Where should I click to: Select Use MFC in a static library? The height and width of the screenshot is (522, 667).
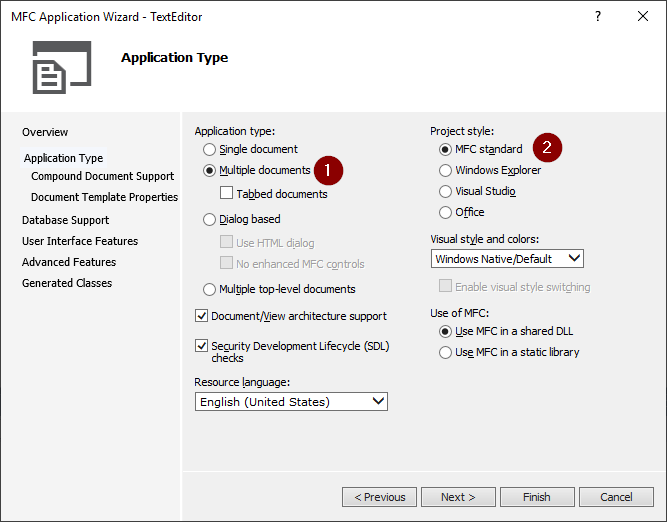click(x=446, y=352)
